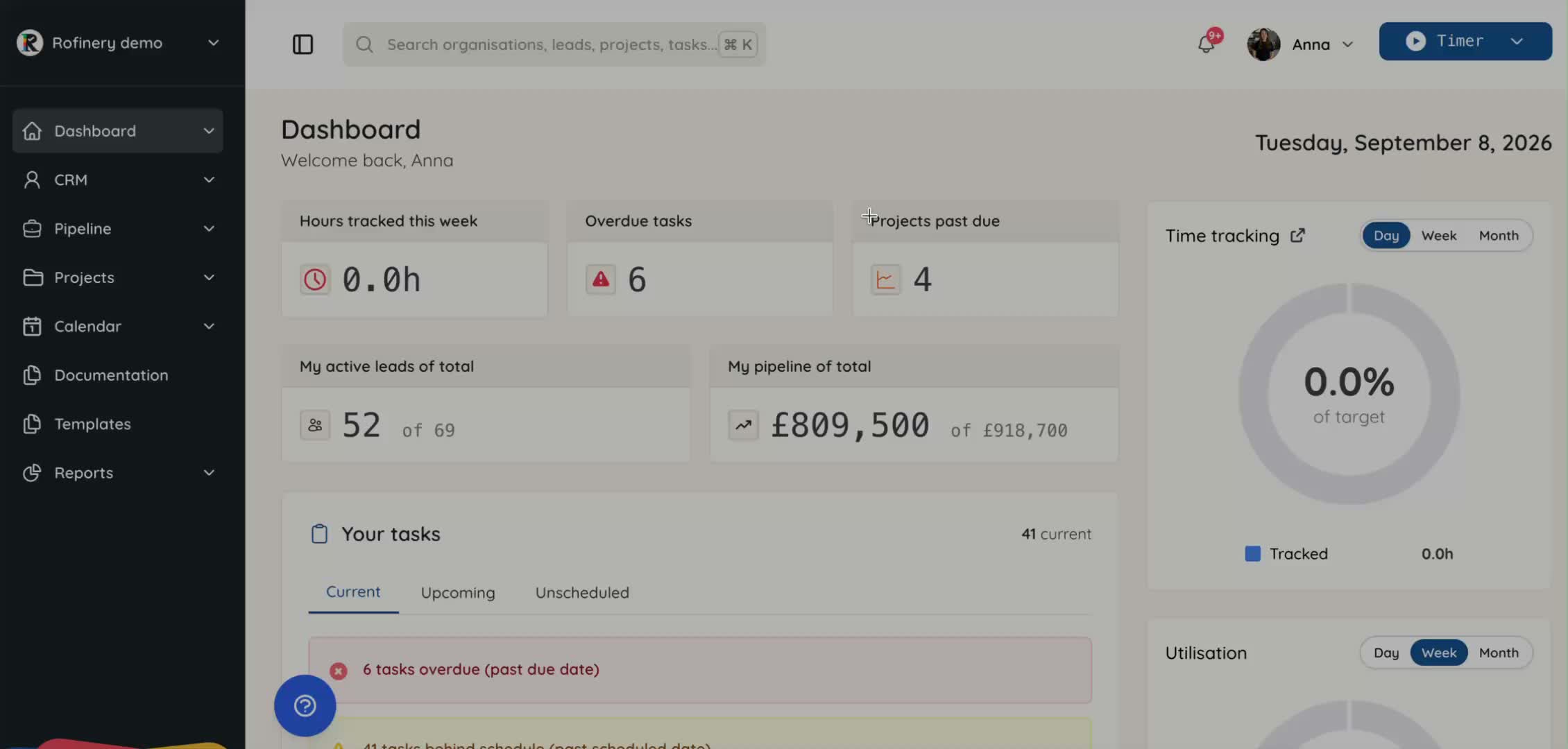
Task: Click the red clock hours-tracked icon
Action: (315, 279)
